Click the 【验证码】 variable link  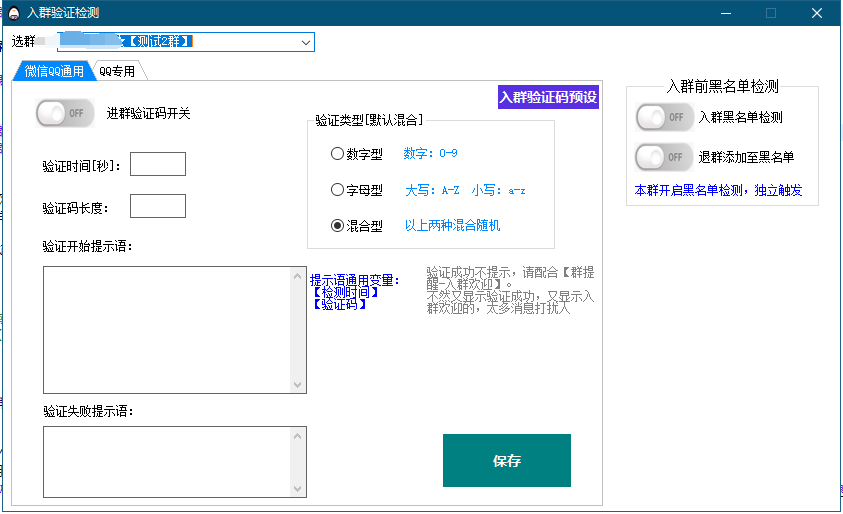click(x=340, y=305)
